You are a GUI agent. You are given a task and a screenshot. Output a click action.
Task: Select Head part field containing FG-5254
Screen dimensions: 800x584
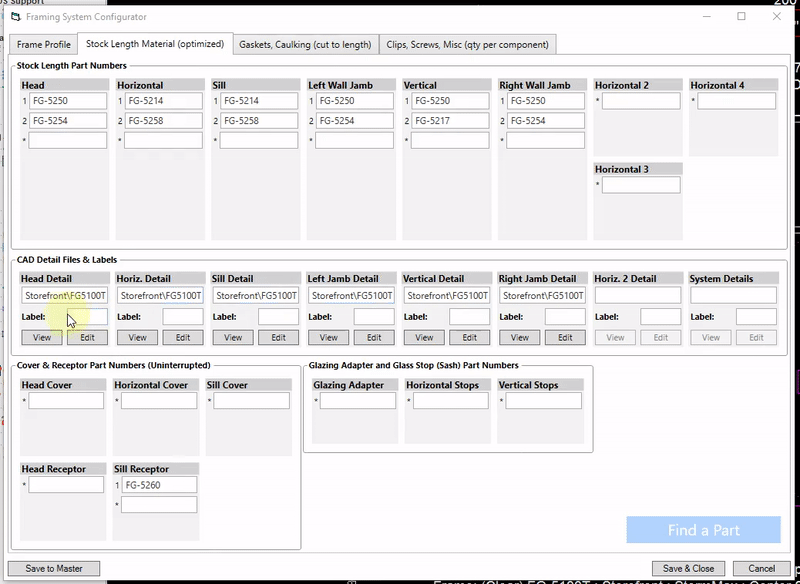(68, 121)
